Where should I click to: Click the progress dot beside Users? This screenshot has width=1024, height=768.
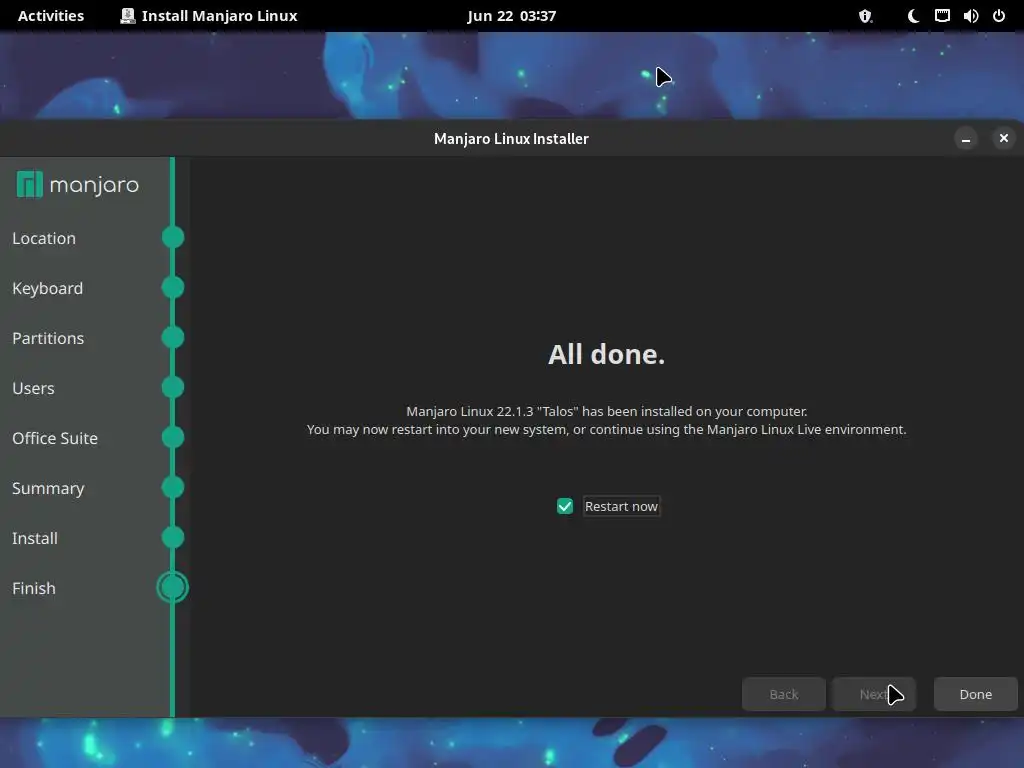click(x=173, y=387)
